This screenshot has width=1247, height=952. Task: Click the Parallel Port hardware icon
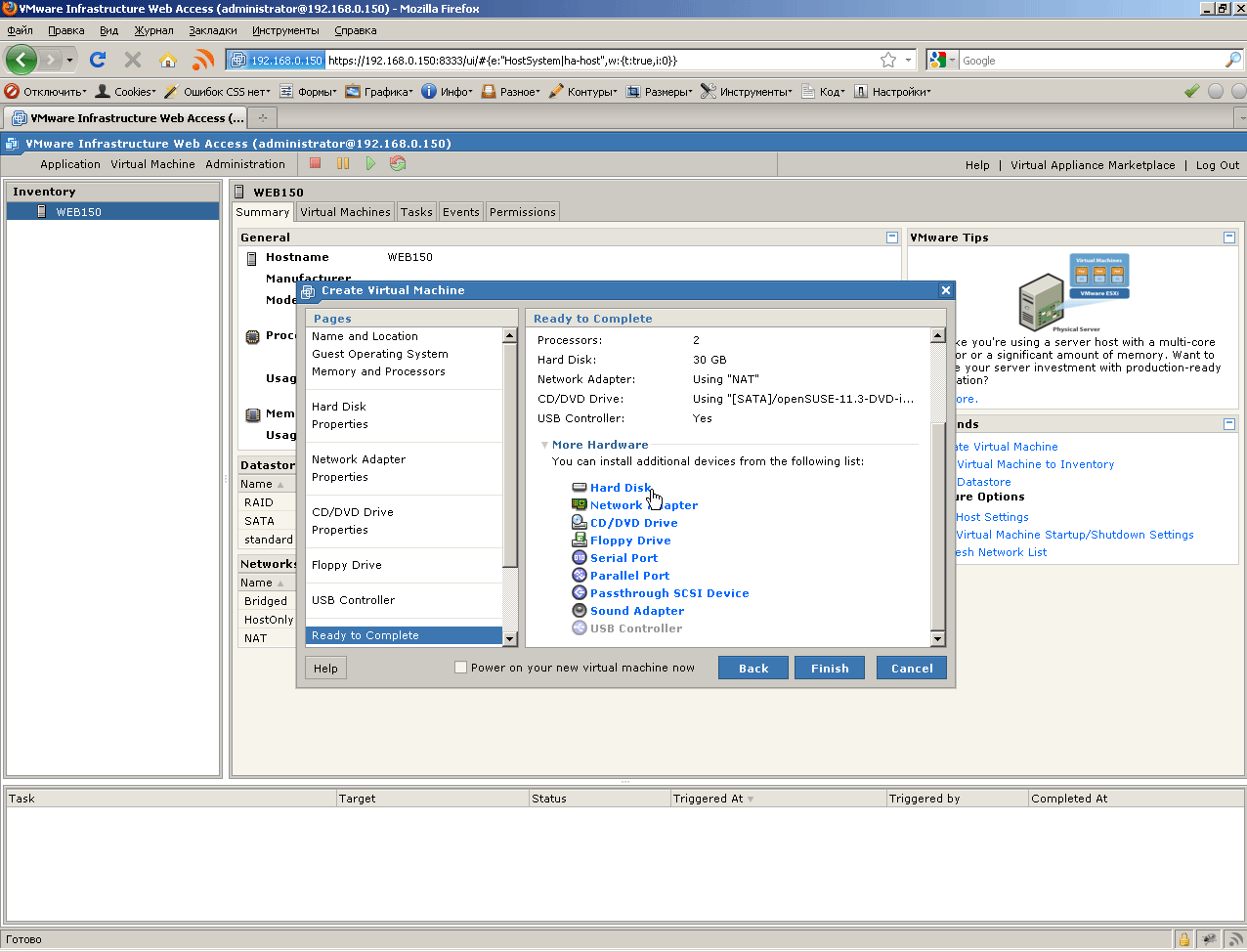click(580, 576)
